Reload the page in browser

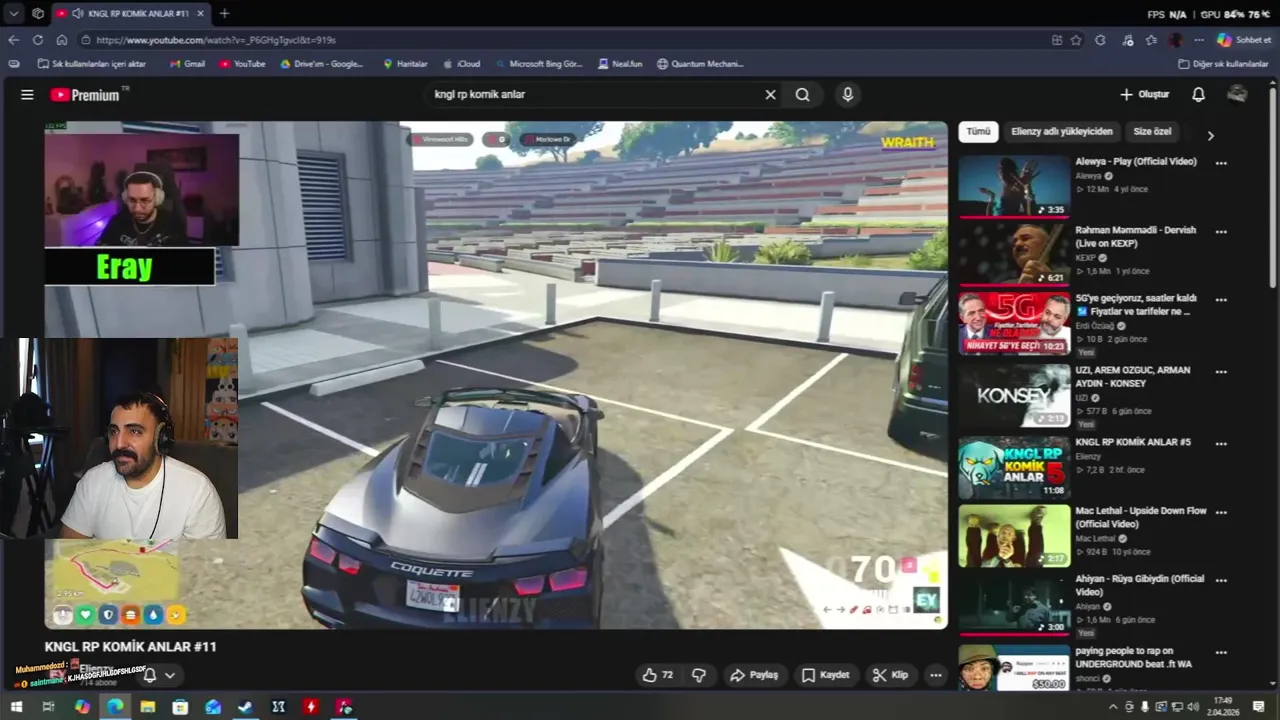tap(38, 40)
